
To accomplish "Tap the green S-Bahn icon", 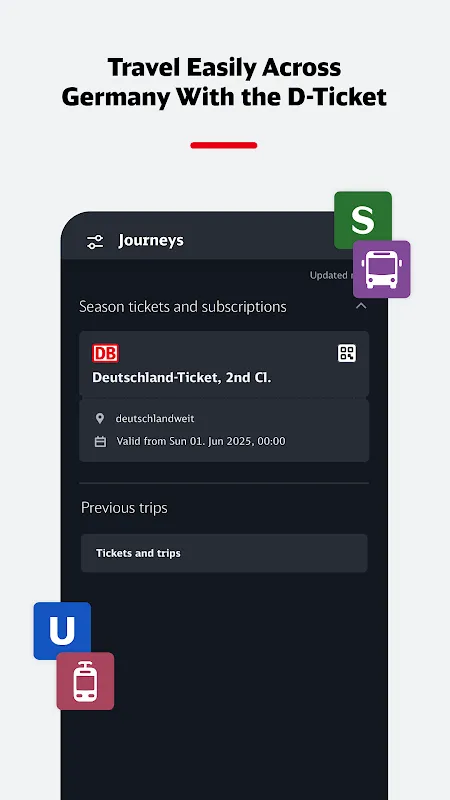I will tap(363, 220).
